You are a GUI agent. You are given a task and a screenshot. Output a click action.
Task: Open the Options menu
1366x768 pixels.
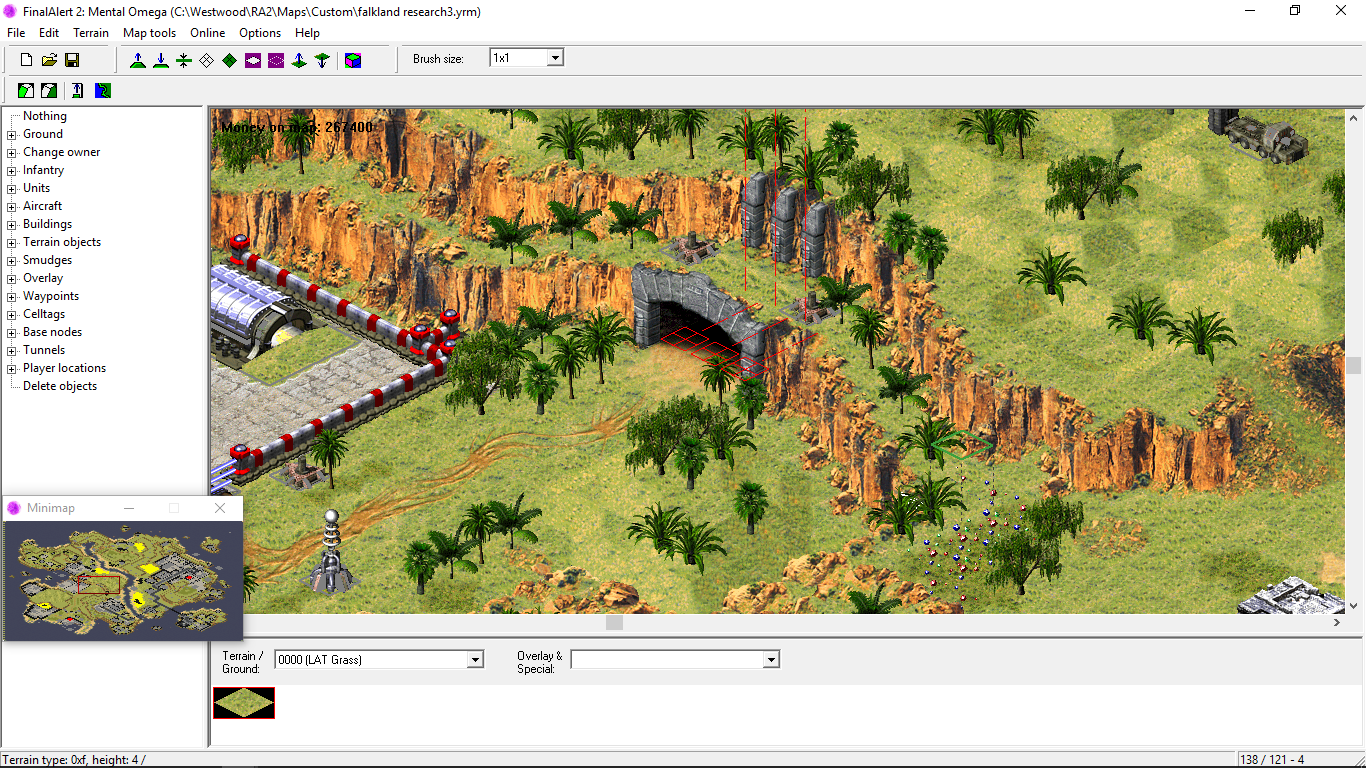point(260,33)
